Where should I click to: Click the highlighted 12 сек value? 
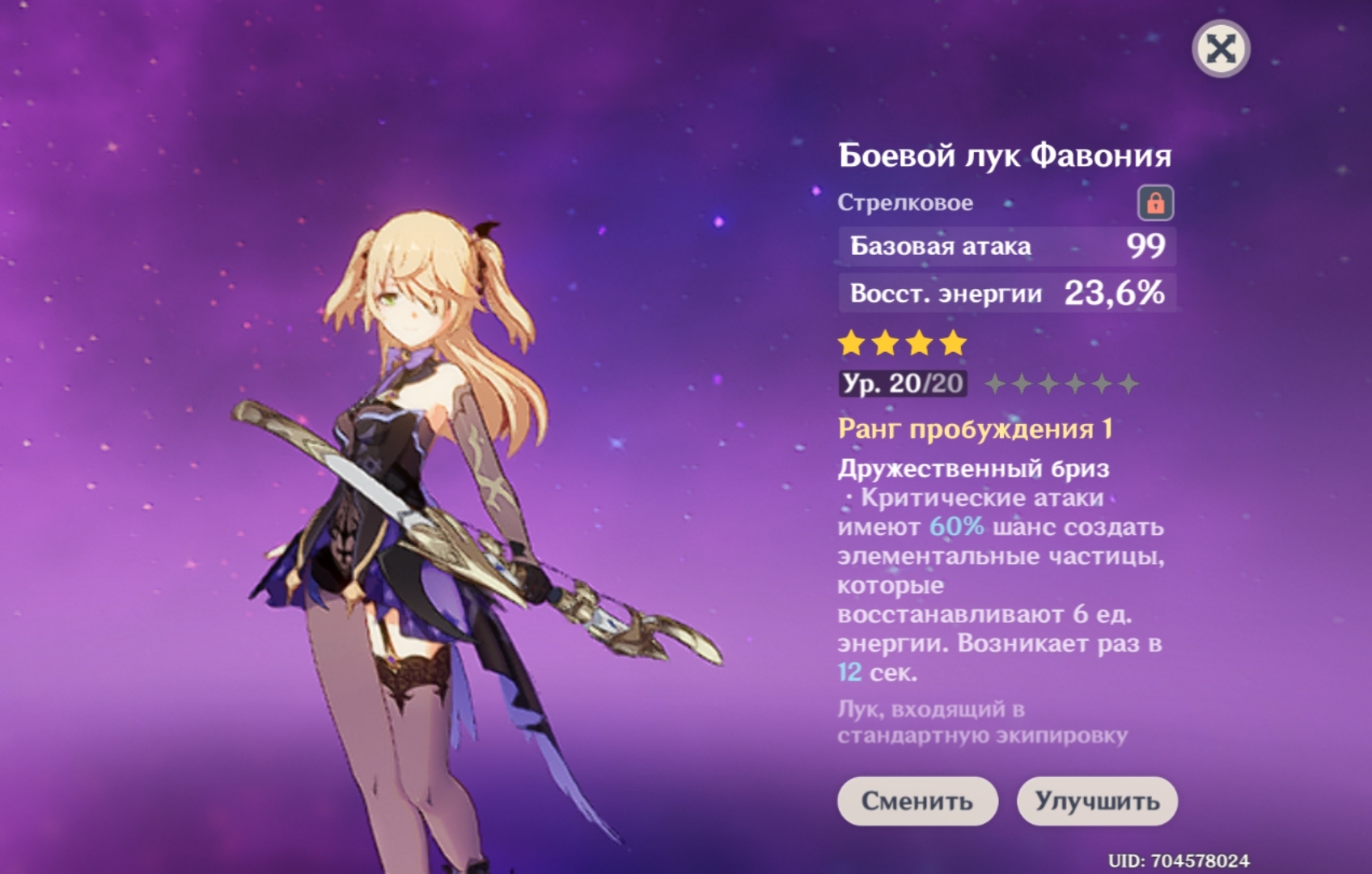click(877, 672)
